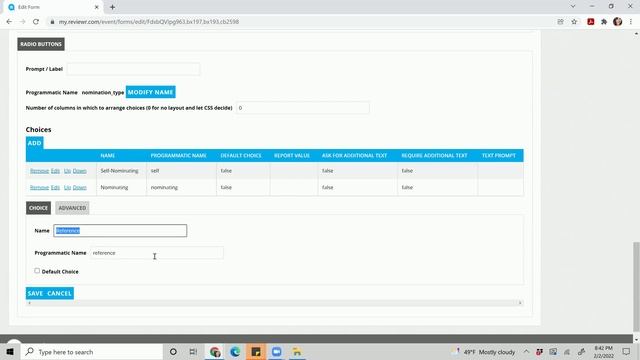Image resolution: width=640 pixels, height=360 pixels.
Task: Click the taskbar search box
Action: click(x=91, y=351)
